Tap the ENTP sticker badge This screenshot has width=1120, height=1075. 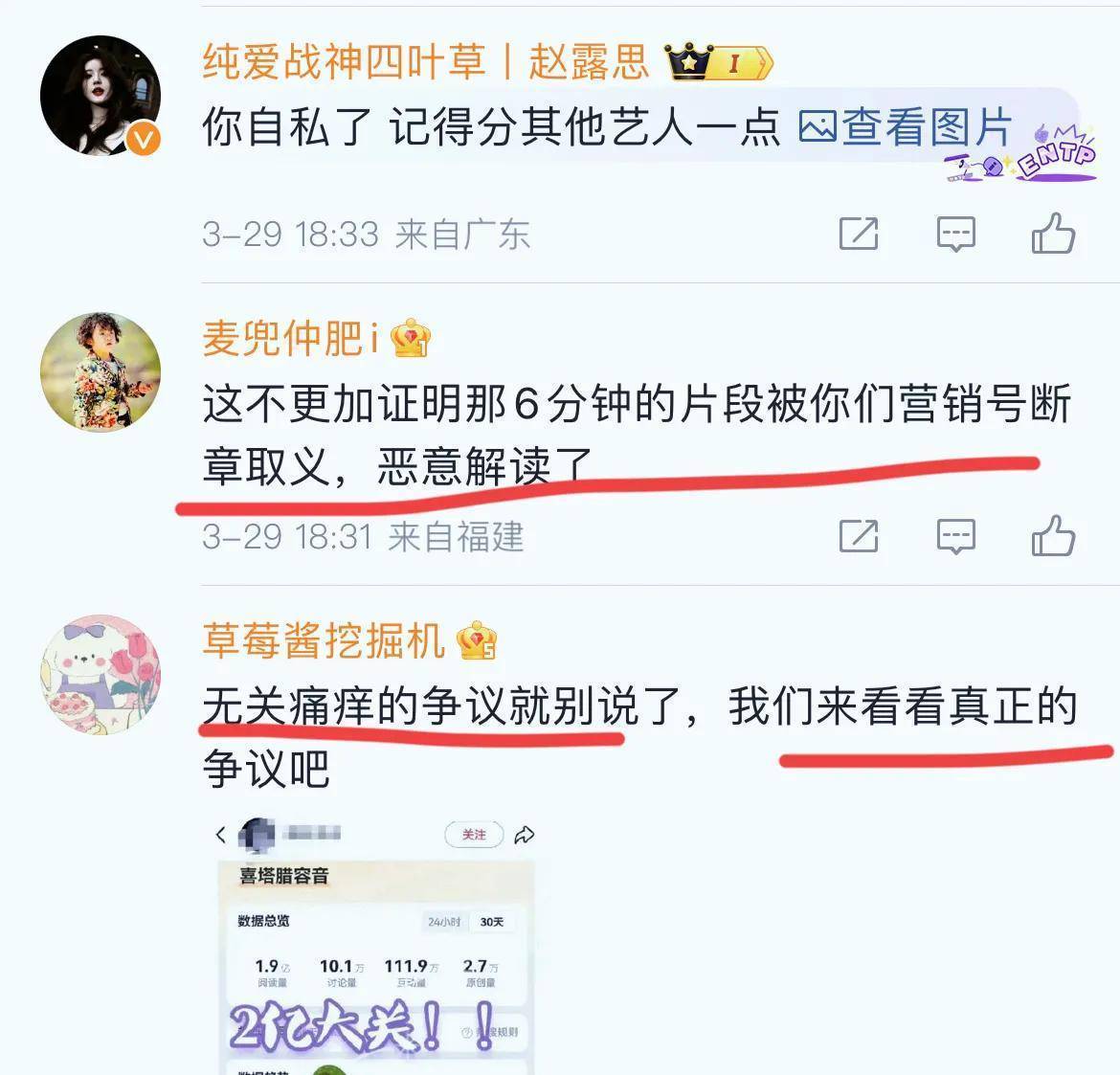point(1020,153)
